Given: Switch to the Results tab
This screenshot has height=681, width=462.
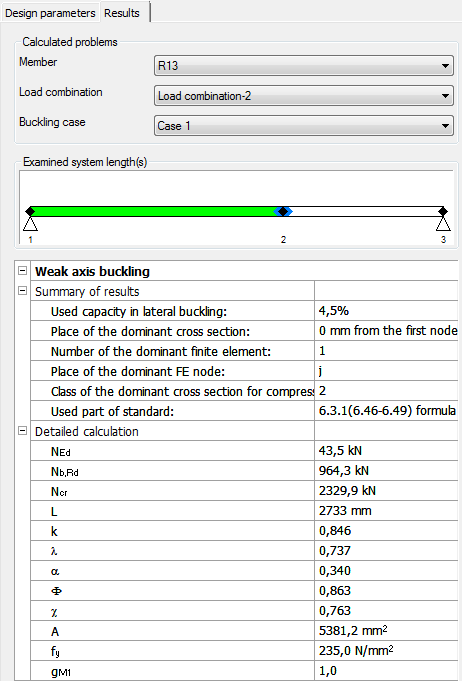Looking at the screenshot, I should (x=122, y=13).
